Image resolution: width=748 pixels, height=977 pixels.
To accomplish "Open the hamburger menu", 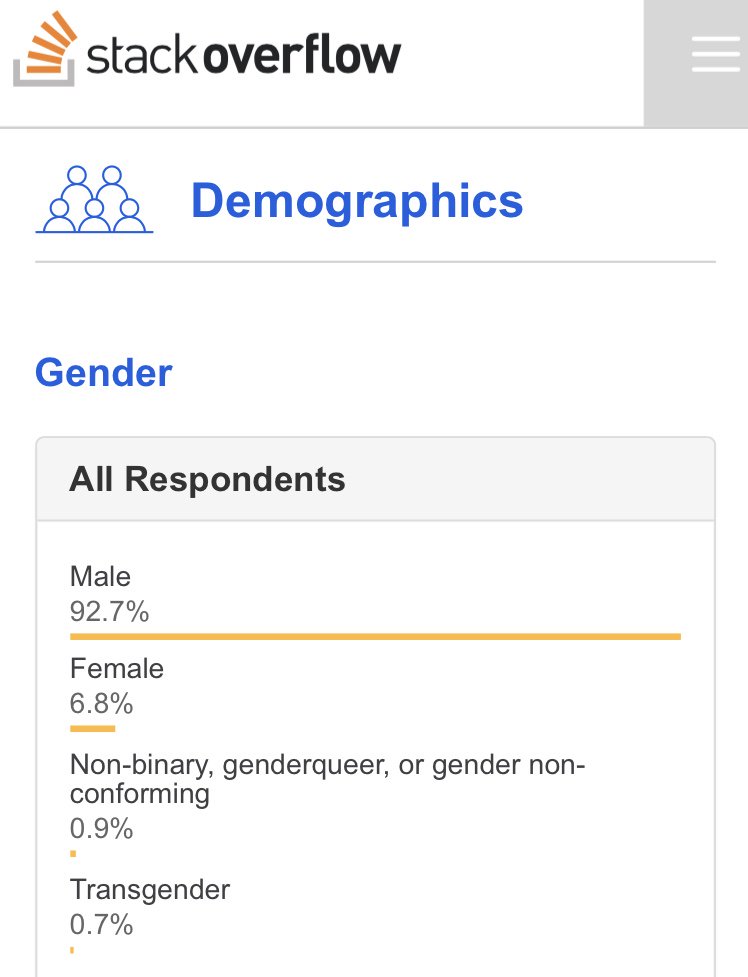I will 715,54.
